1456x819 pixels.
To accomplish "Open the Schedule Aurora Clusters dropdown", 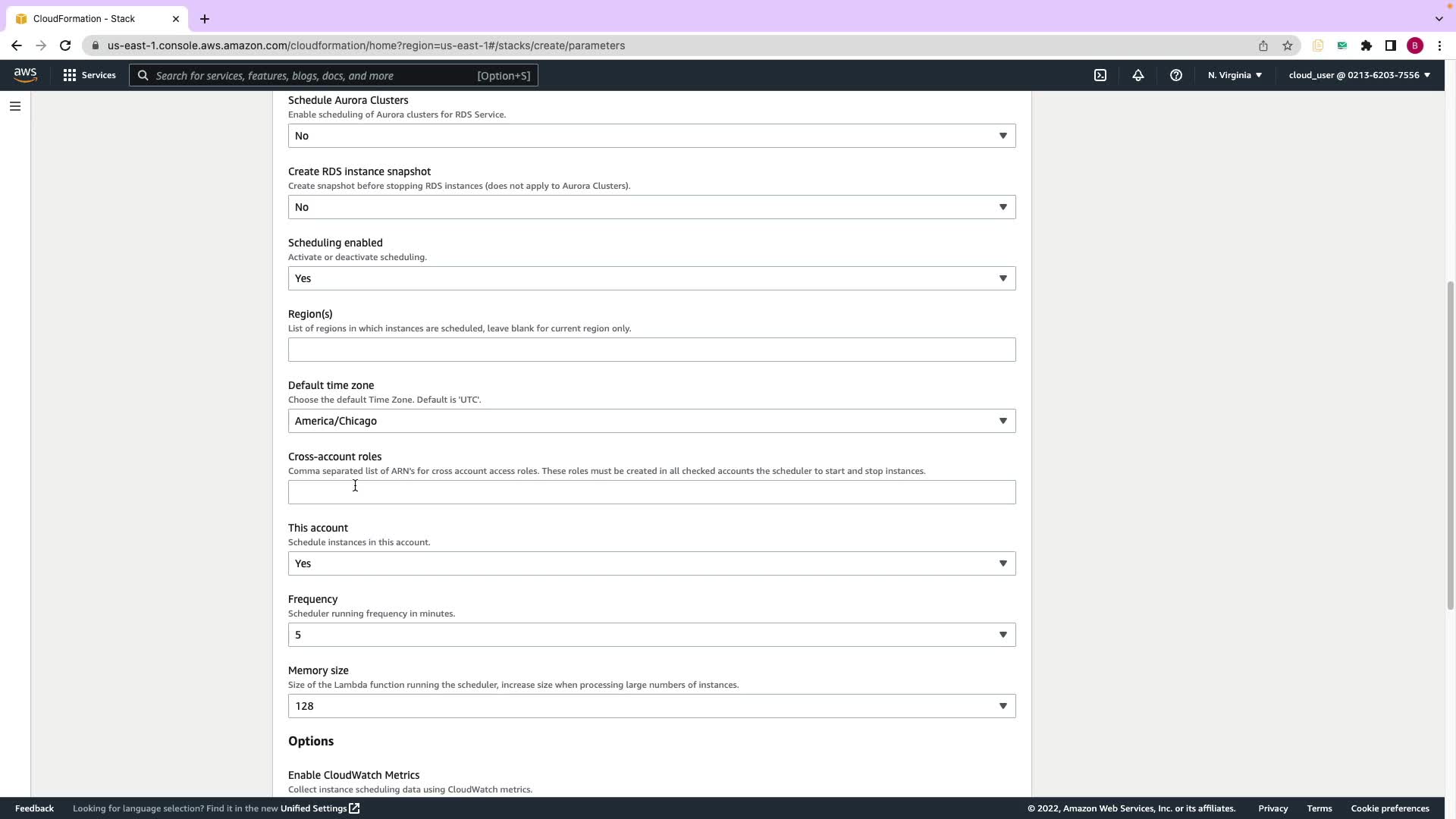I will coord(651,136).
